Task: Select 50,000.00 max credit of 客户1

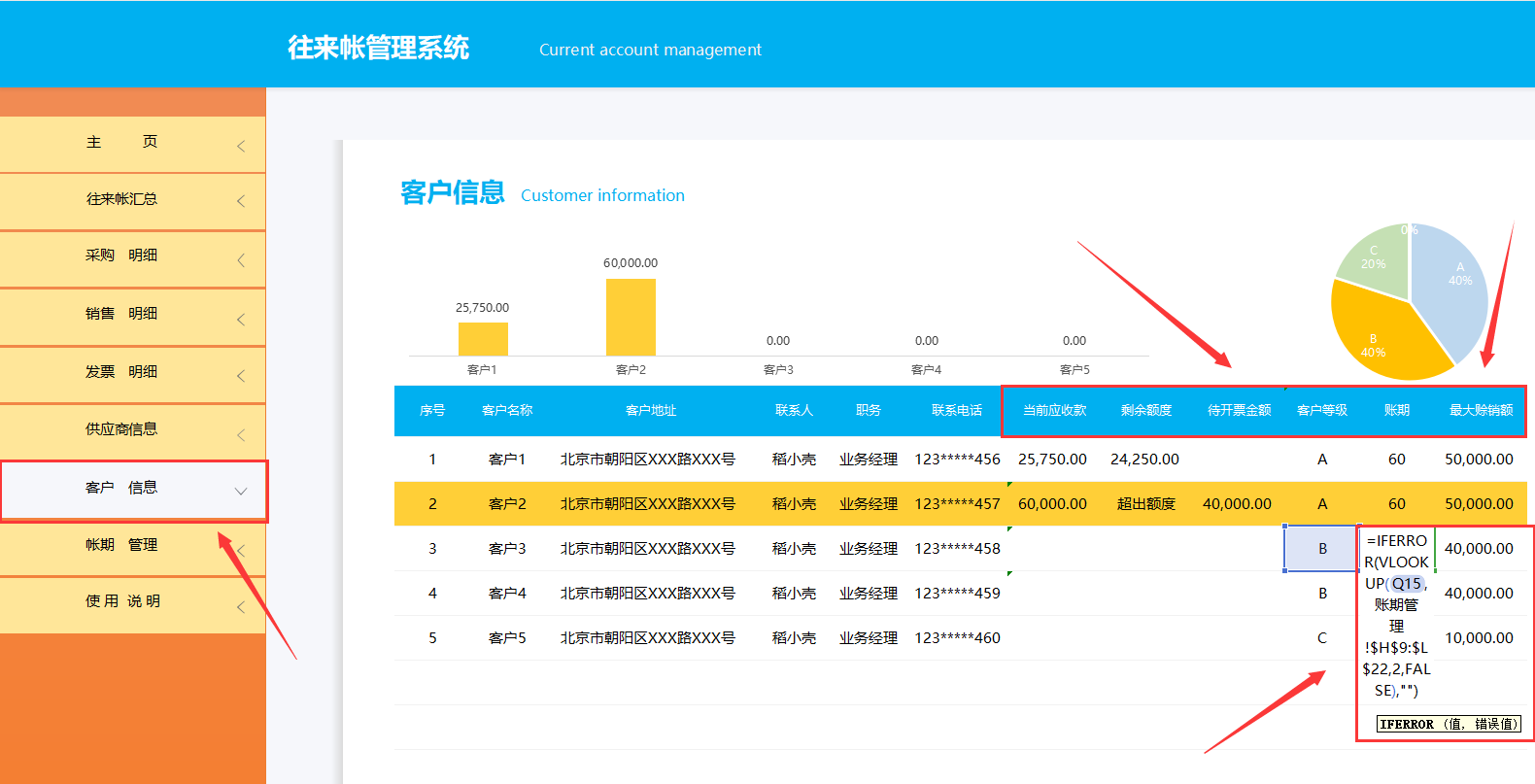Action: [x=1479, y=459]
